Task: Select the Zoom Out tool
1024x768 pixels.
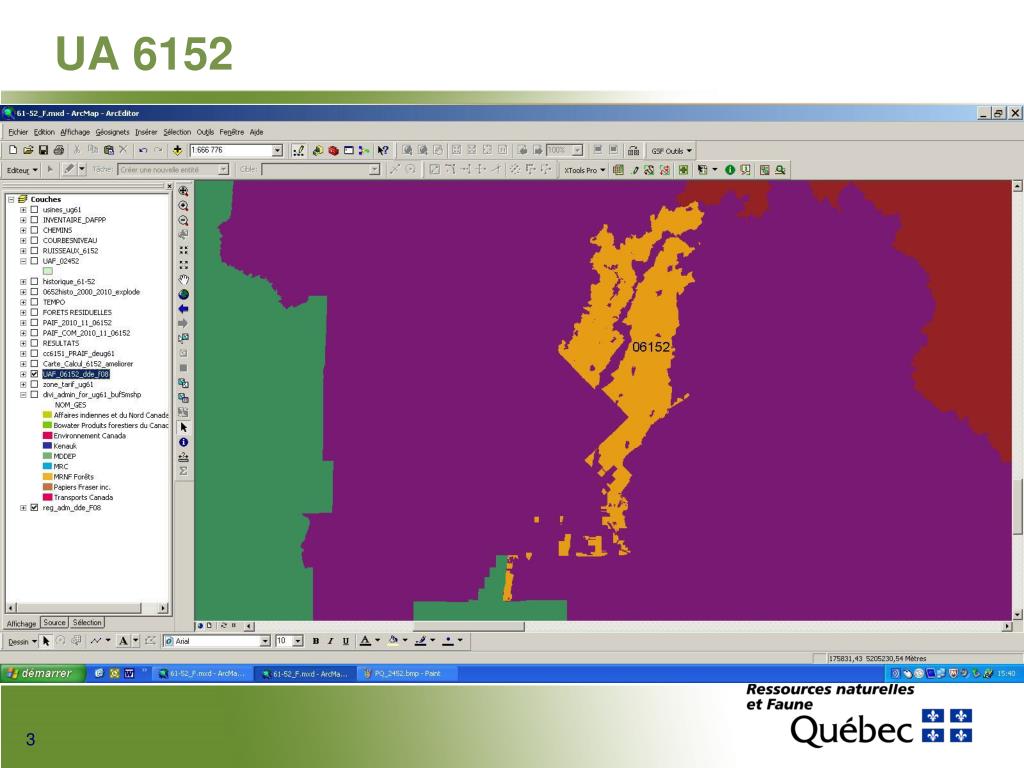Action: [x=184, y=221]
